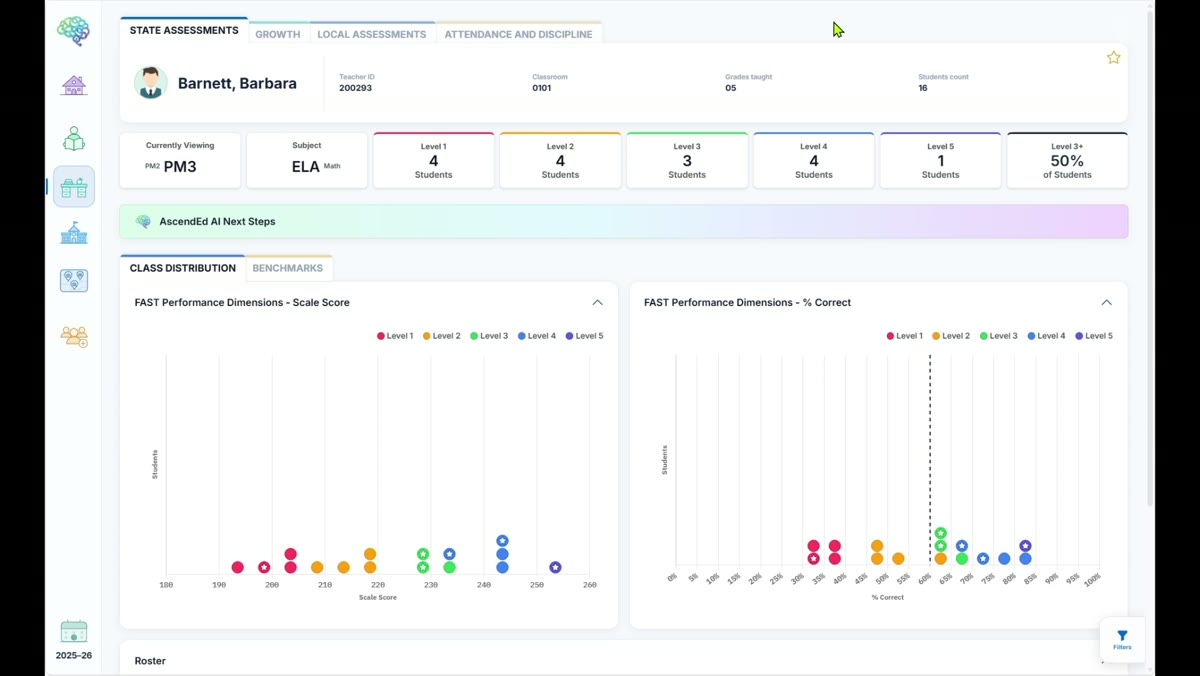1200x676 pixels.
Task: Switch to the Growth tab
Action: [278, 34]
